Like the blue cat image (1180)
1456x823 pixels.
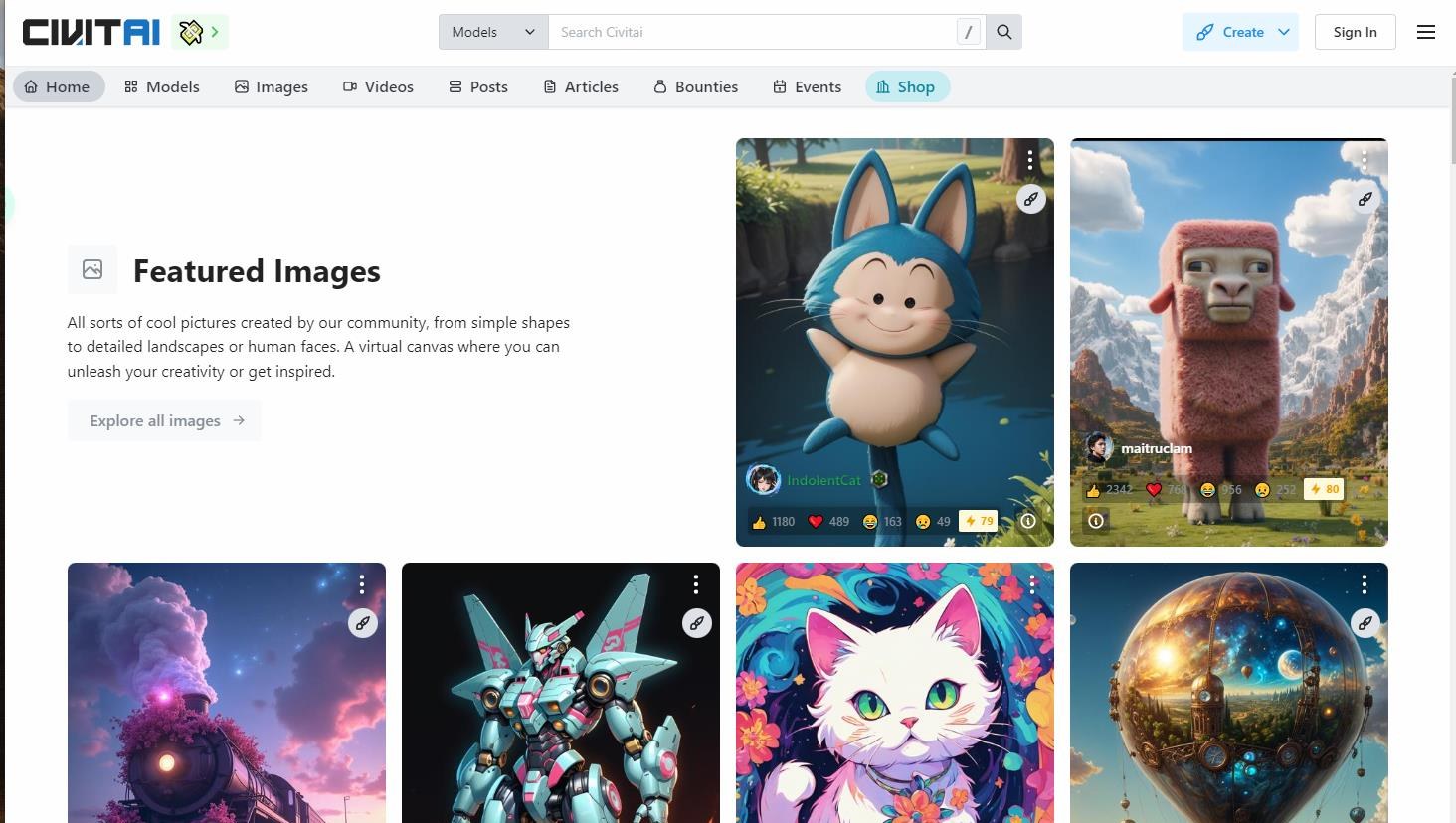(774, 521)
